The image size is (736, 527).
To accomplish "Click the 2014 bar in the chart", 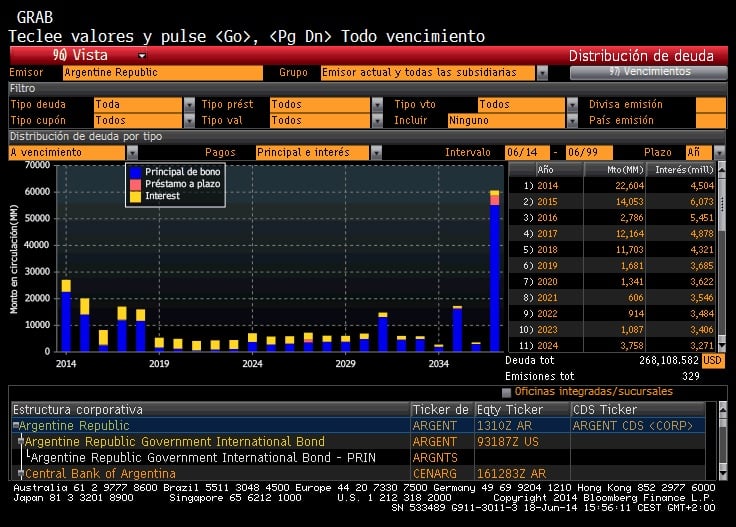I will pos(66,316).
